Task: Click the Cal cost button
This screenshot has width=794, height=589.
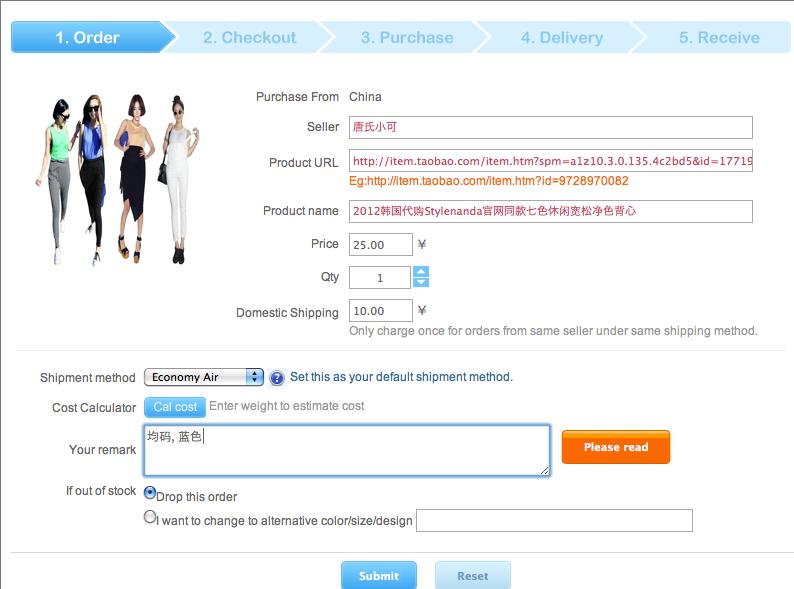Action: click(x=175, y=407)
